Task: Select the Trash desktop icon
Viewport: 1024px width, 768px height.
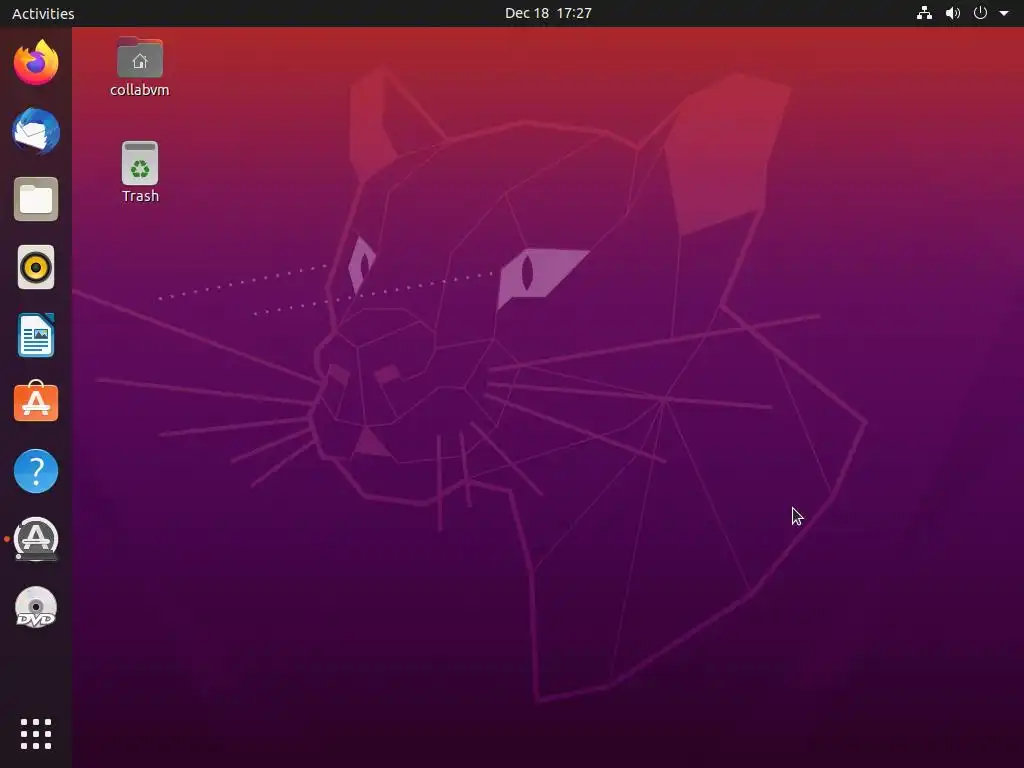Action: 140,163
